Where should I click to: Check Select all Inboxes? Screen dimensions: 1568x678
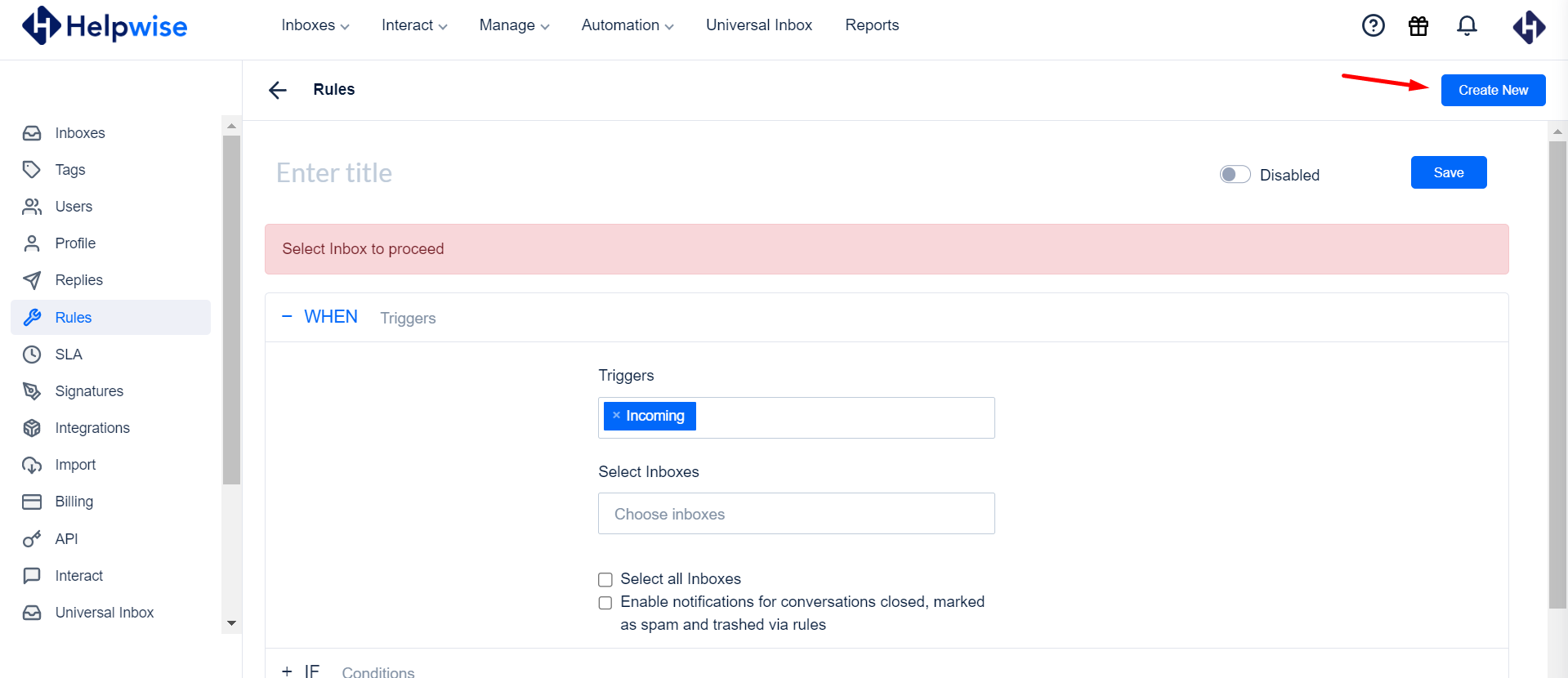coord(605,580)
